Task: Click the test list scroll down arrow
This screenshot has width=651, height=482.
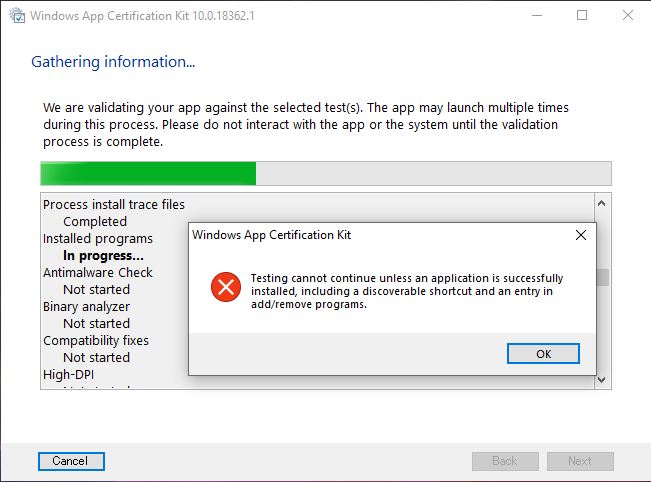Action: point(602,379)
